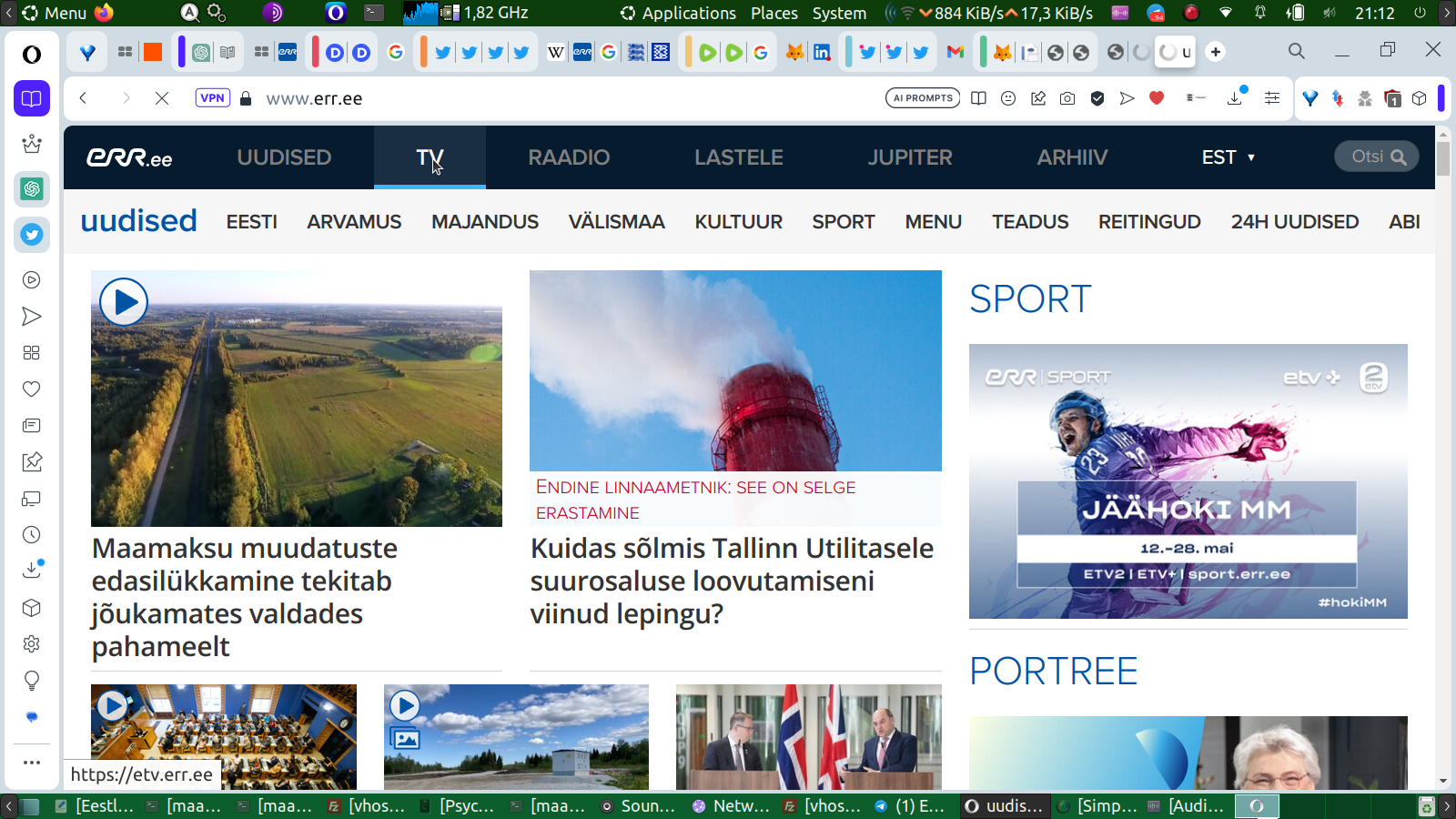This screenshot has height=819, width=1456.
Task: Switch to the RAADIO section tab
Action: [569, 157]
